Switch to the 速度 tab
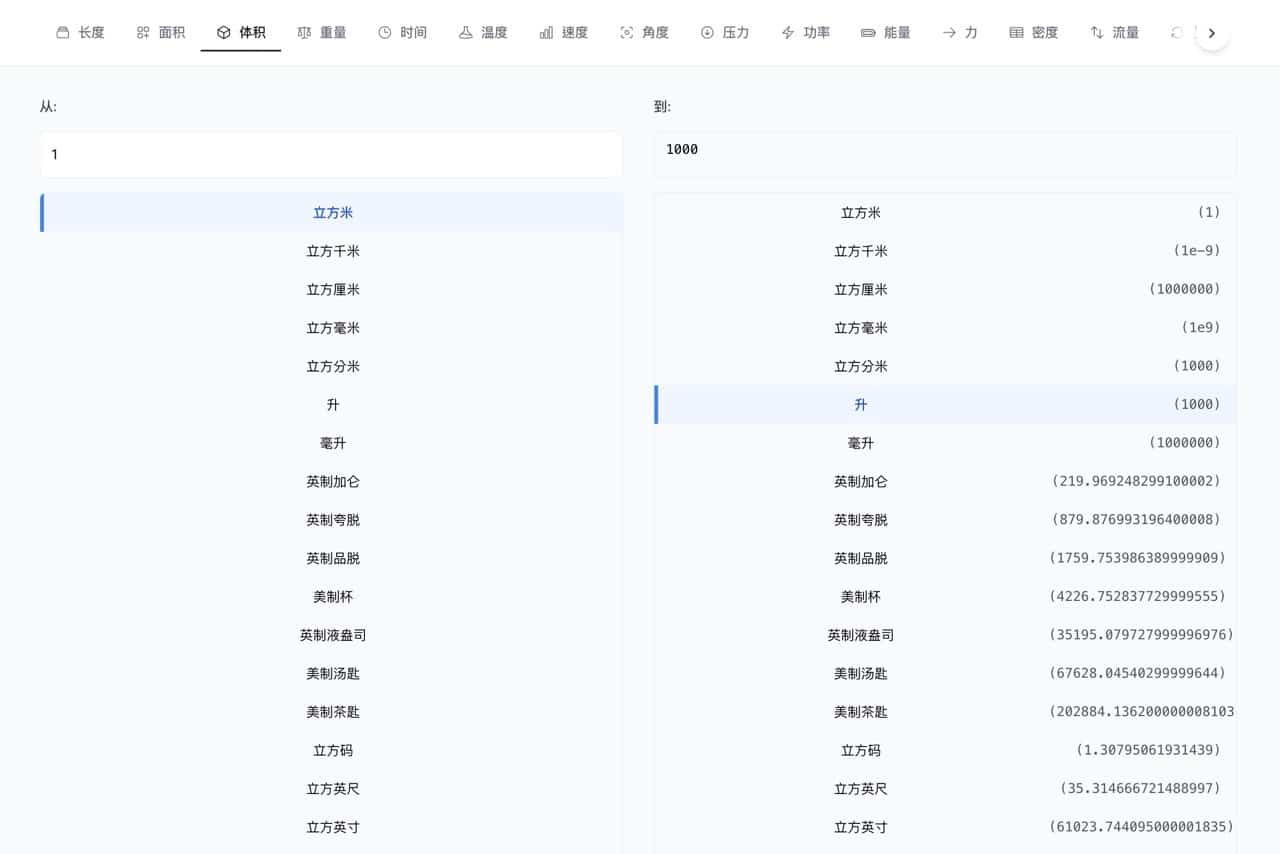 click(x=563, y=33)
